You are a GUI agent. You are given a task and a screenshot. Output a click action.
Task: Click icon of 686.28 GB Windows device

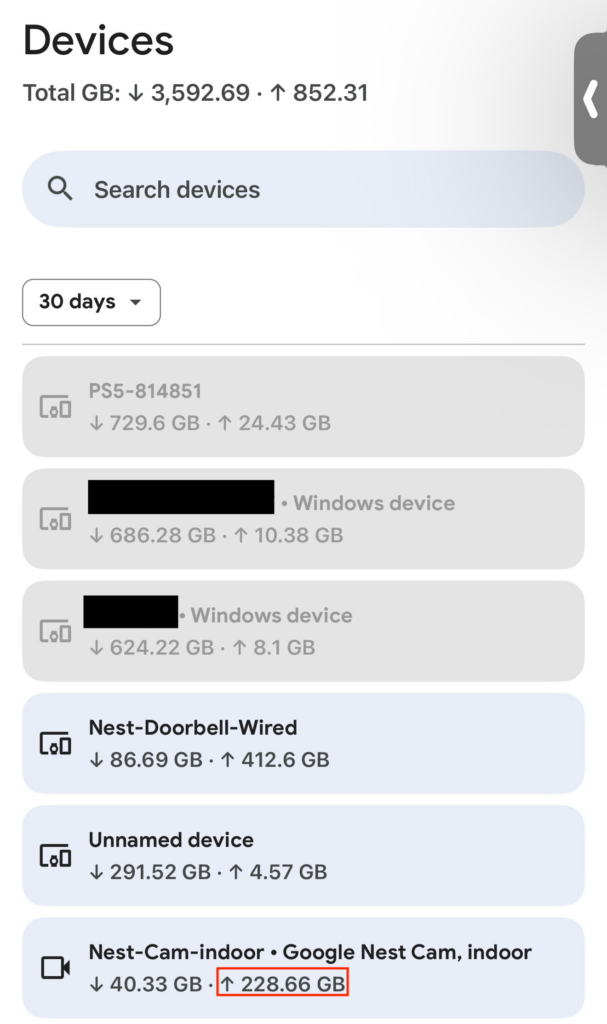(55, 519)
